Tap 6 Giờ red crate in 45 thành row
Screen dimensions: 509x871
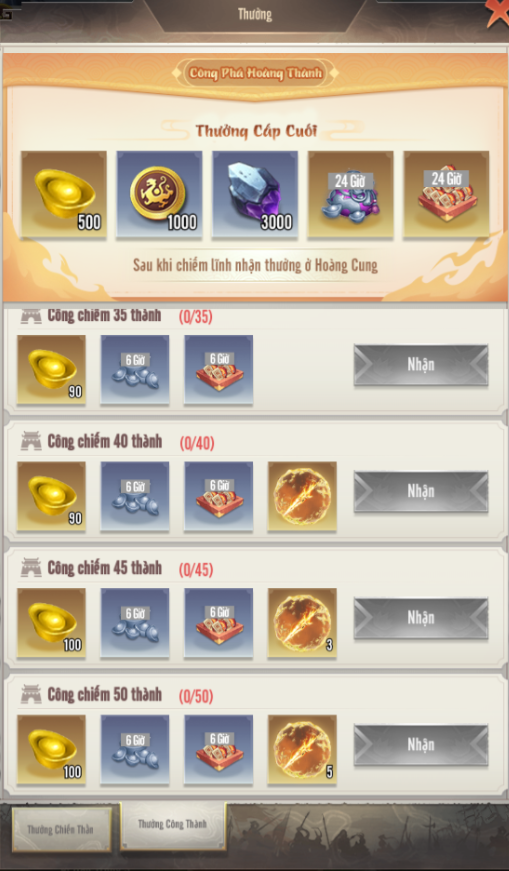(219, 623)
